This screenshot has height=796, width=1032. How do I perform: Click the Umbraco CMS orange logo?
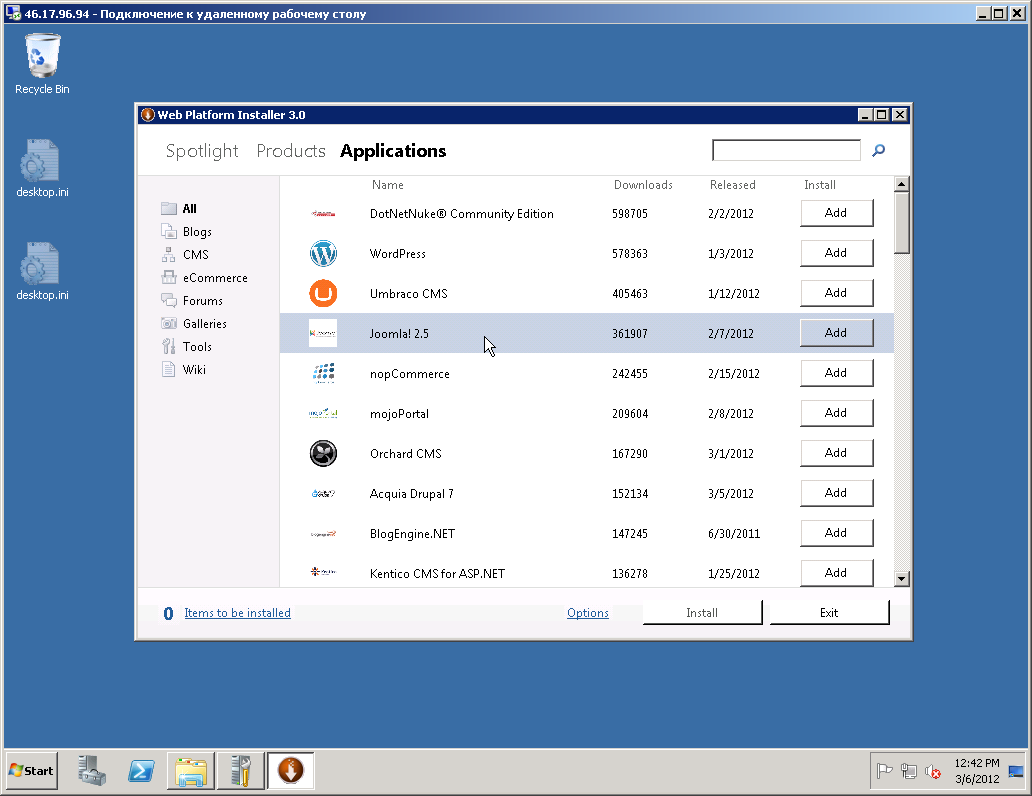(x=323, y=294)
